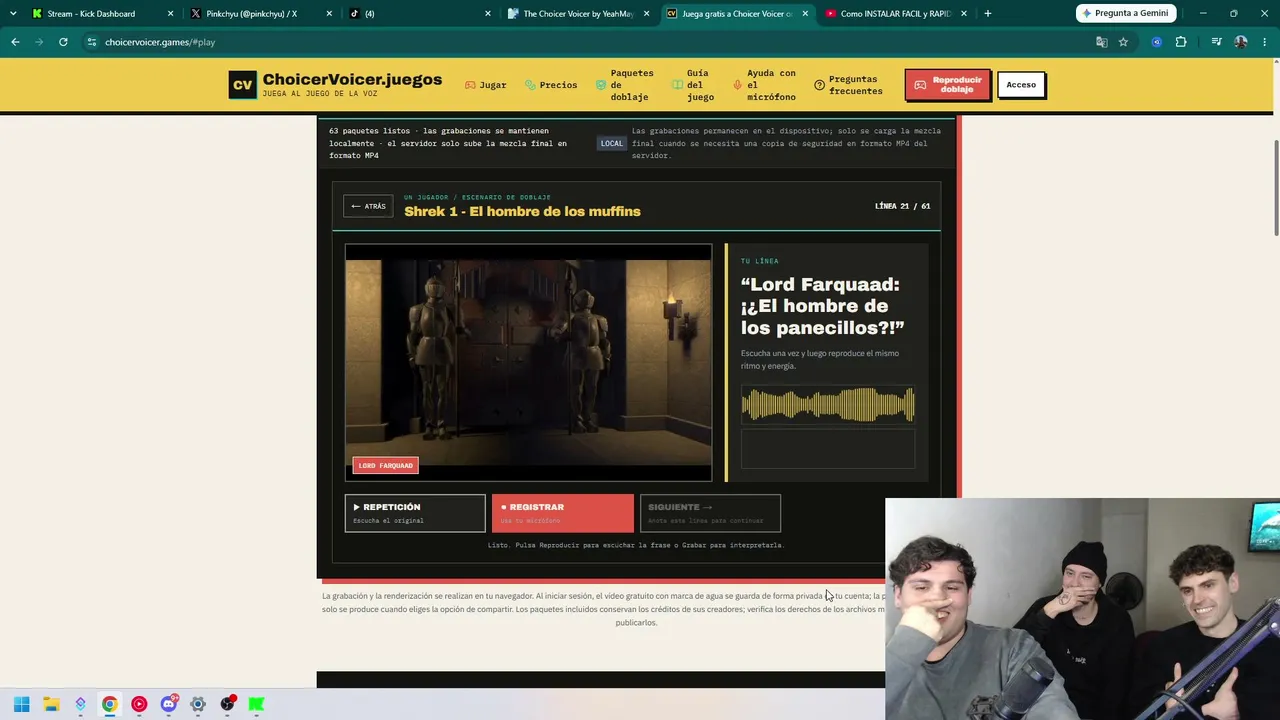
Task: Open the Chrome three-dot menu
Action: click(x=1265, y=42)
